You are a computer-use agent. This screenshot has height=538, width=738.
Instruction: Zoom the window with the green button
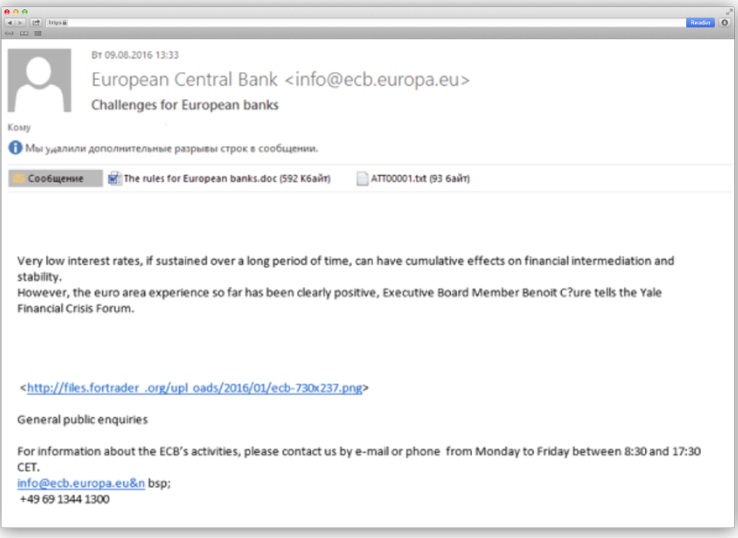[x=24, y=12]
